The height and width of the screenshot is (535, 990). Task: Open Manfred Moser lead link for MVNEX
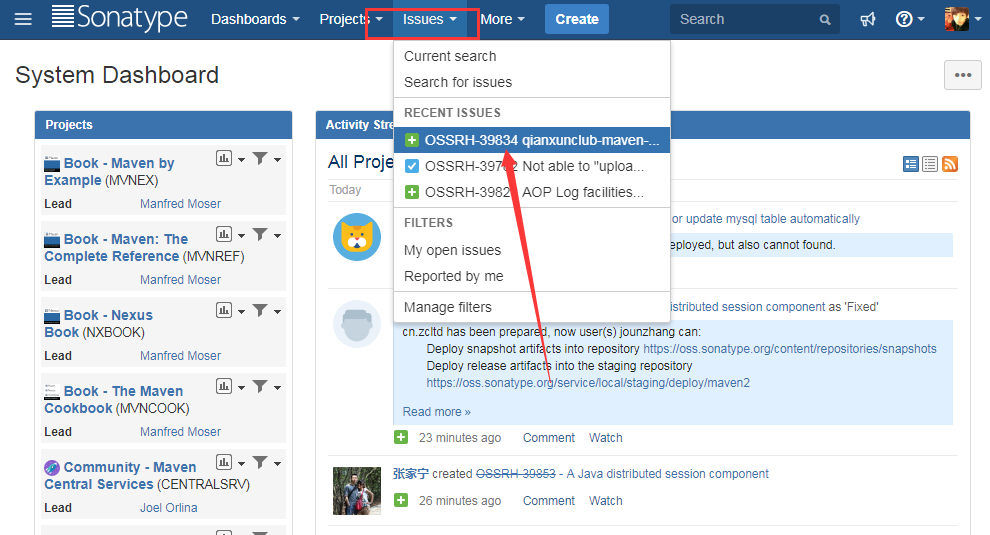point(181,204)
